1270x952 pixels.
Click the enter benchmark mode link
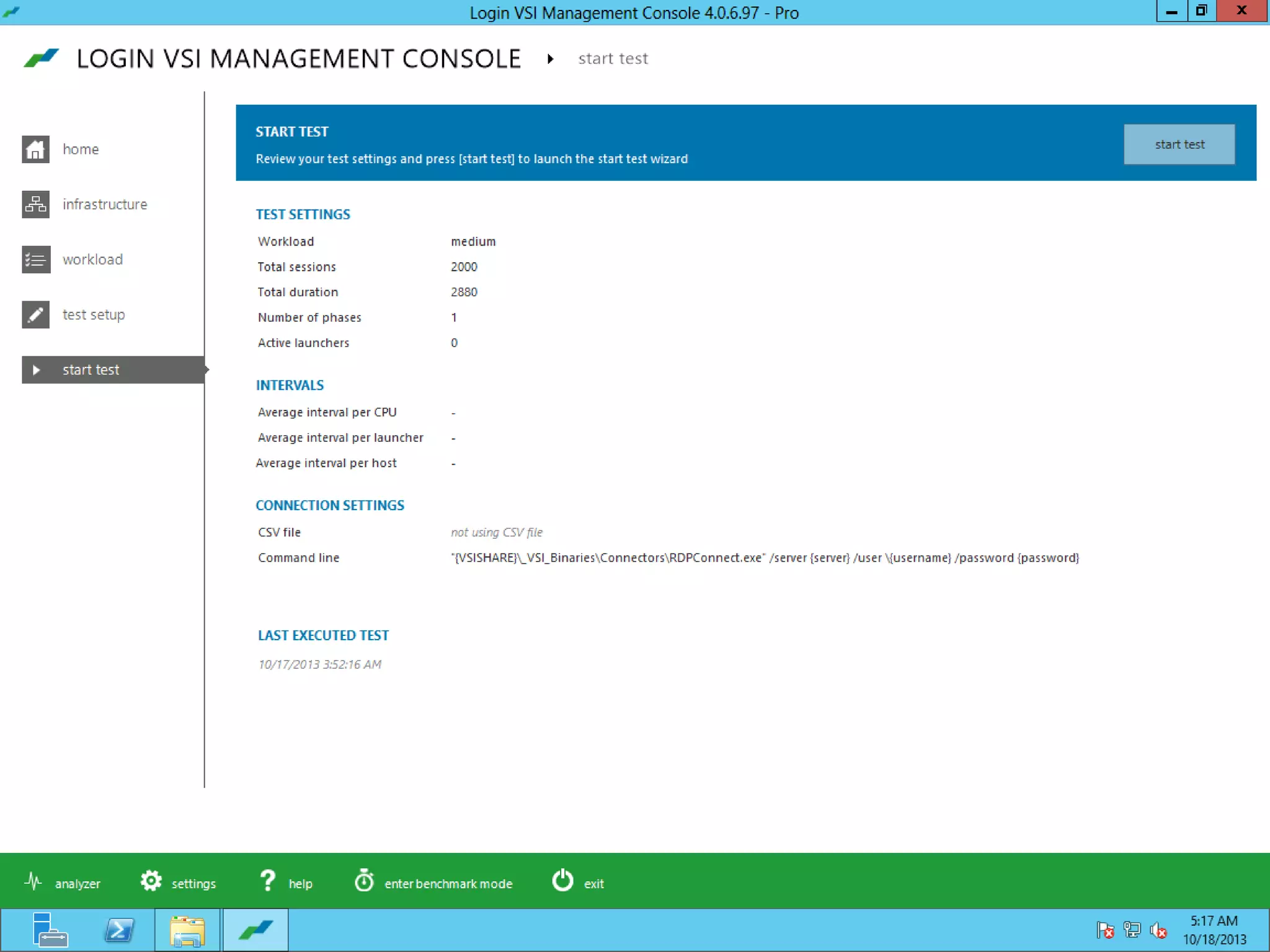(448, 884)
